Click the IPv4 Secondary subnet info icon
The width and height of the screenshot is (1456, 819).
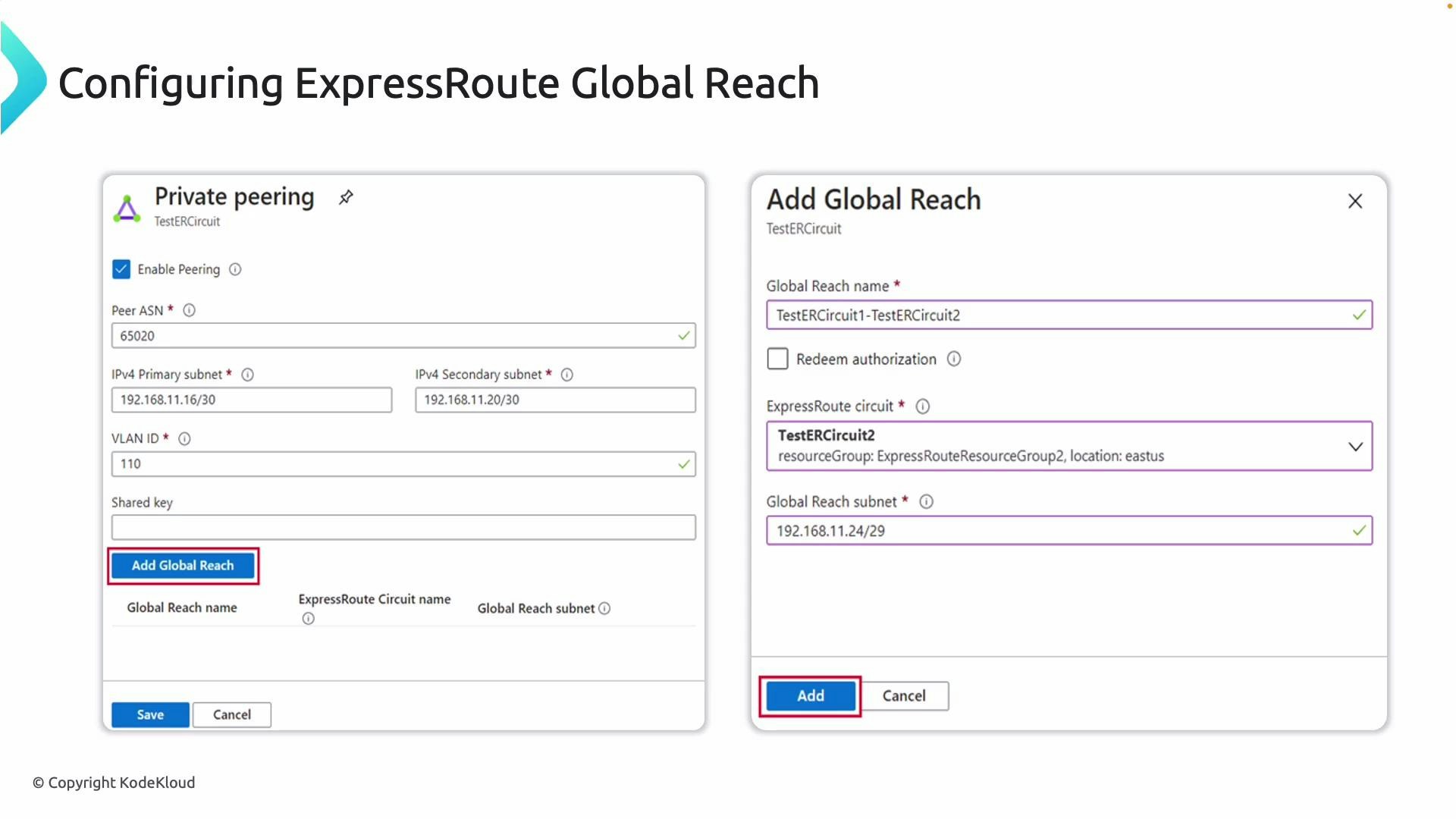(x=566, y=374)
